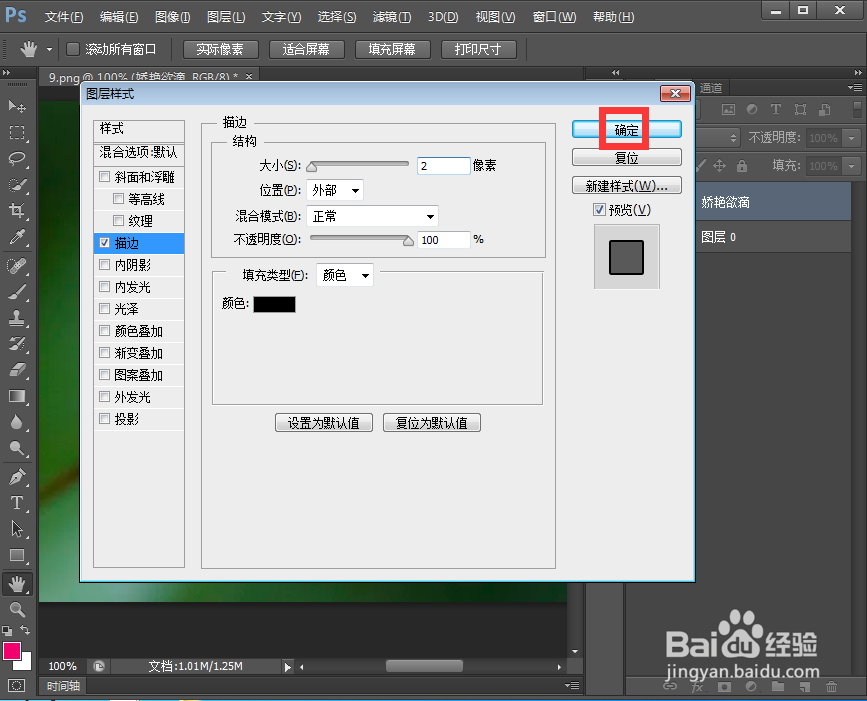Open the 填充类型 dropdown showing 颜色
This screenshot has height=701, width=867.
345,275
